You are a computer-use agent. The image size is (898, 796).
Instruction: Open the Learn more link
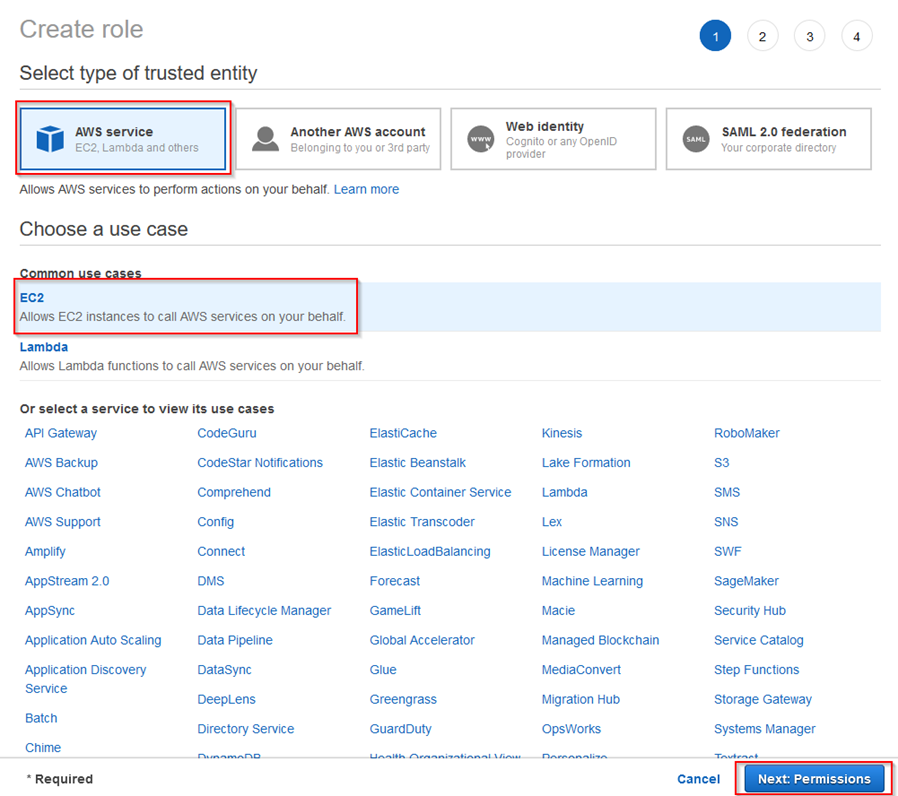point(367,190)
